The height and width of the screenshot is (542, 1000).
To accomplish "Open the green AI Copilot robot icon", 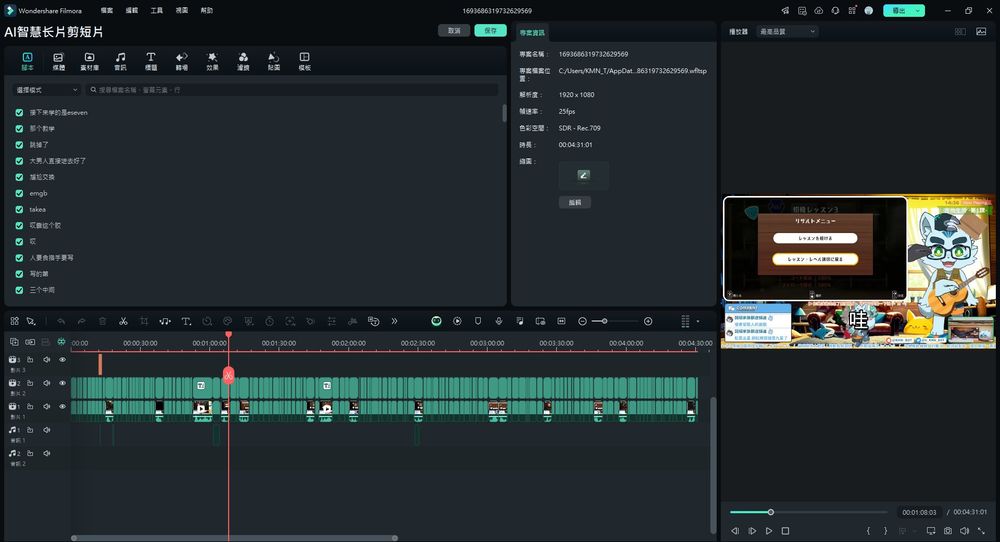I will 436,321.
